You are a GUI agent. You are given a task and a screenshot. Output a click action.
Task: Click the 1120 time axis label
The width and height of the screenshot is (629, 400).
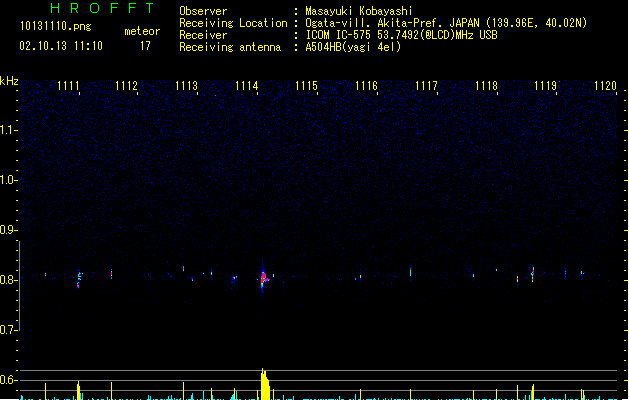coord(605,86)
